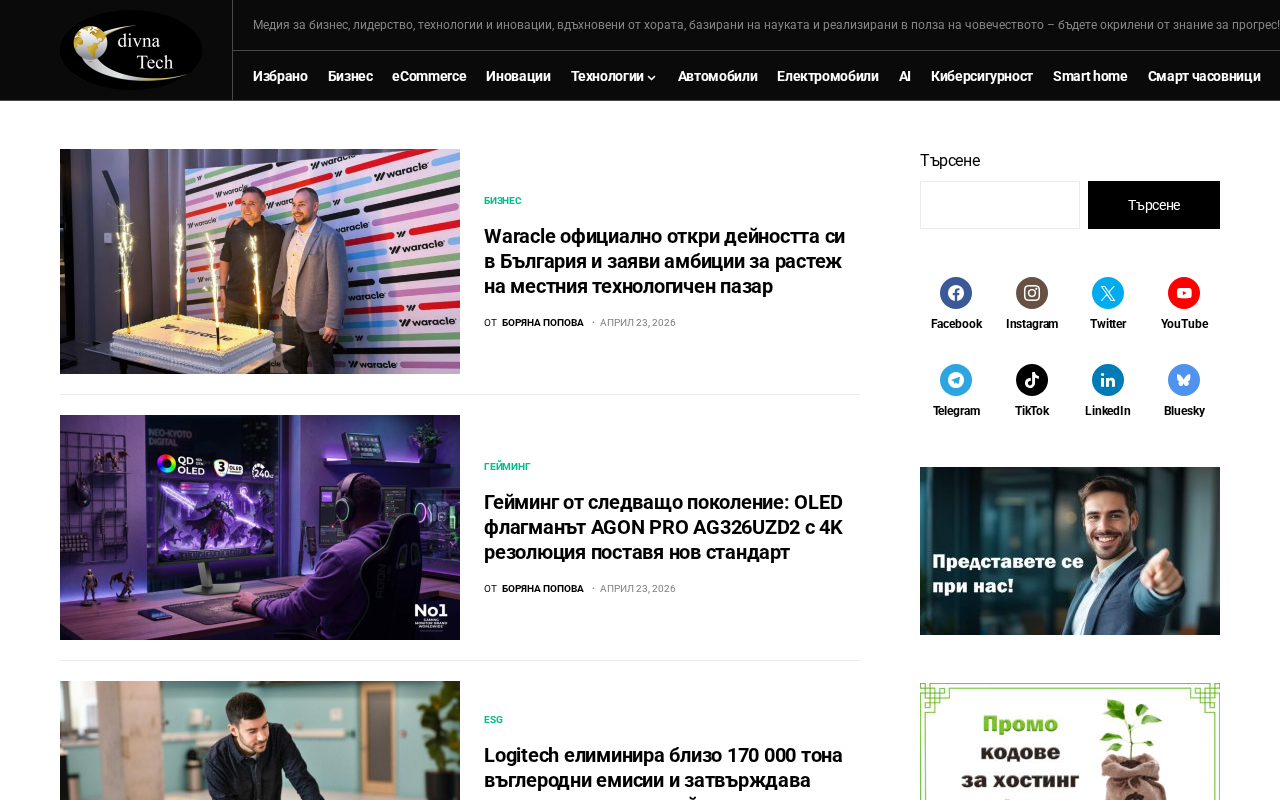Open the Представете се при нас banner
The height and width of the screenshot is (800, 1280).
(1070, 551)
